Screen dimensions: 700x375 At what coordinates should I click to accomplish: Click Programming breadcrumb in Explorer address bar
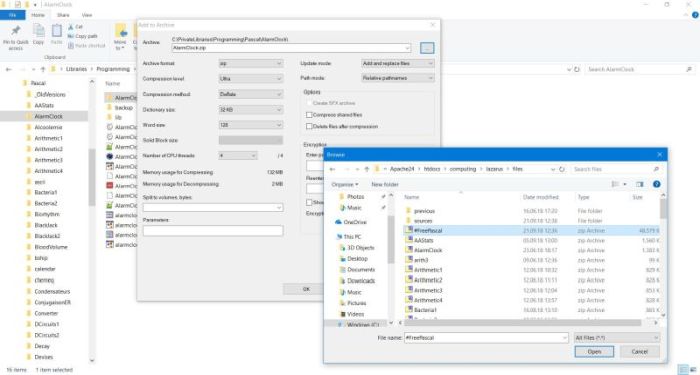113,69
